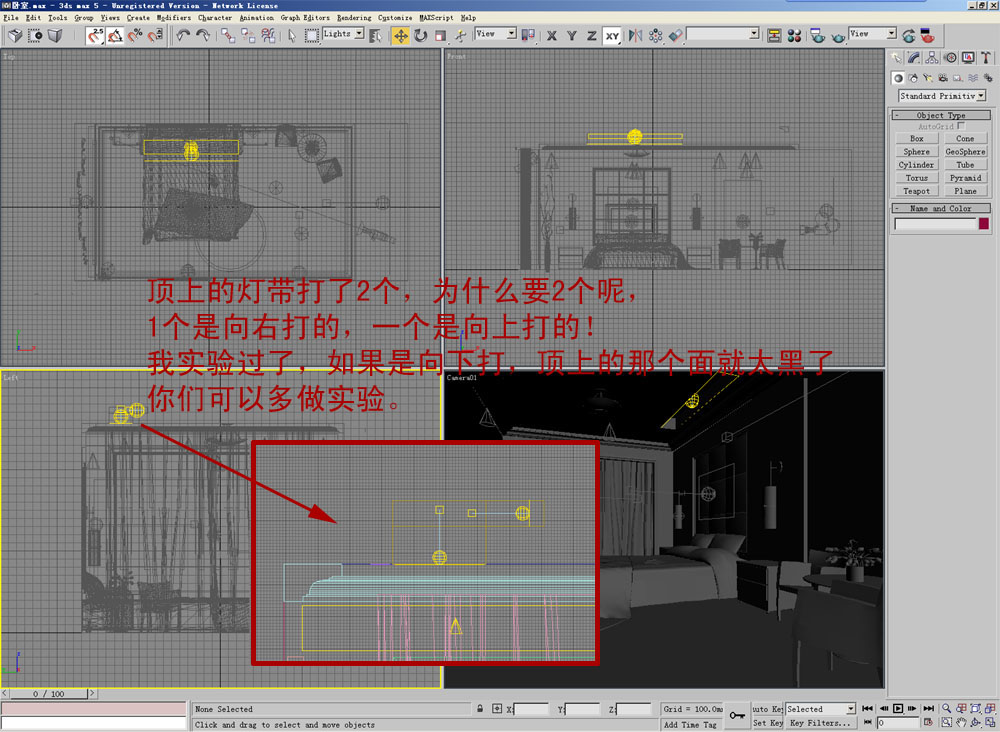The height and width of the screenshot is (732, 1000).
Task: Click the Bind to Space Warp tool
Action: (x=268, y=36)
